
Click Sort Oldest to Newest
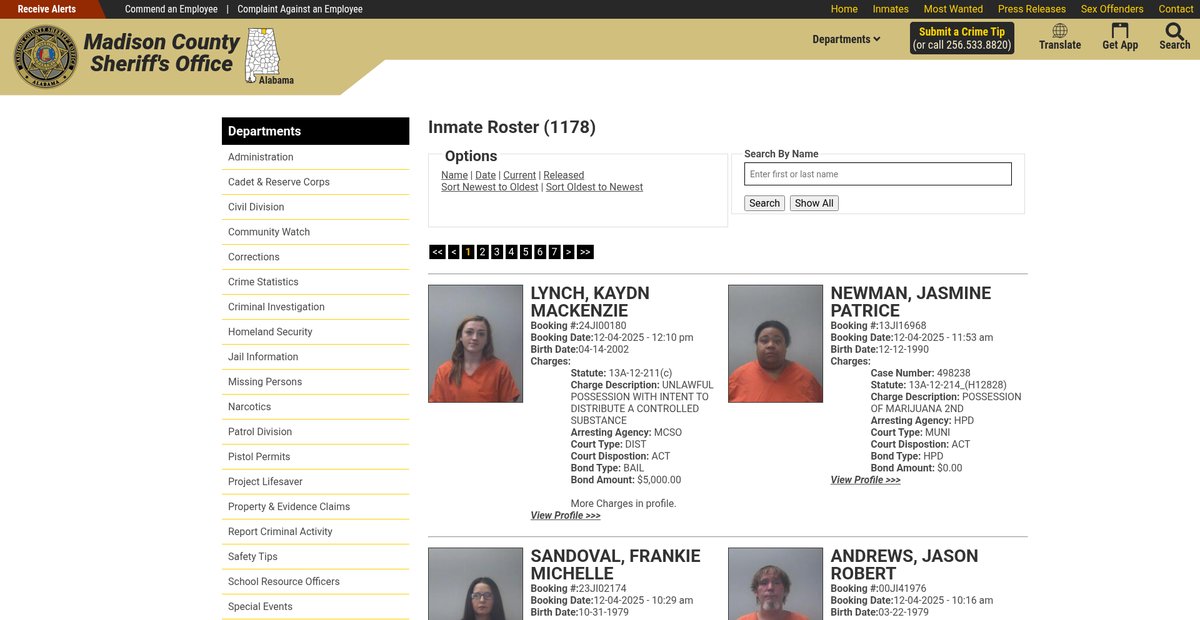(594, 187)
